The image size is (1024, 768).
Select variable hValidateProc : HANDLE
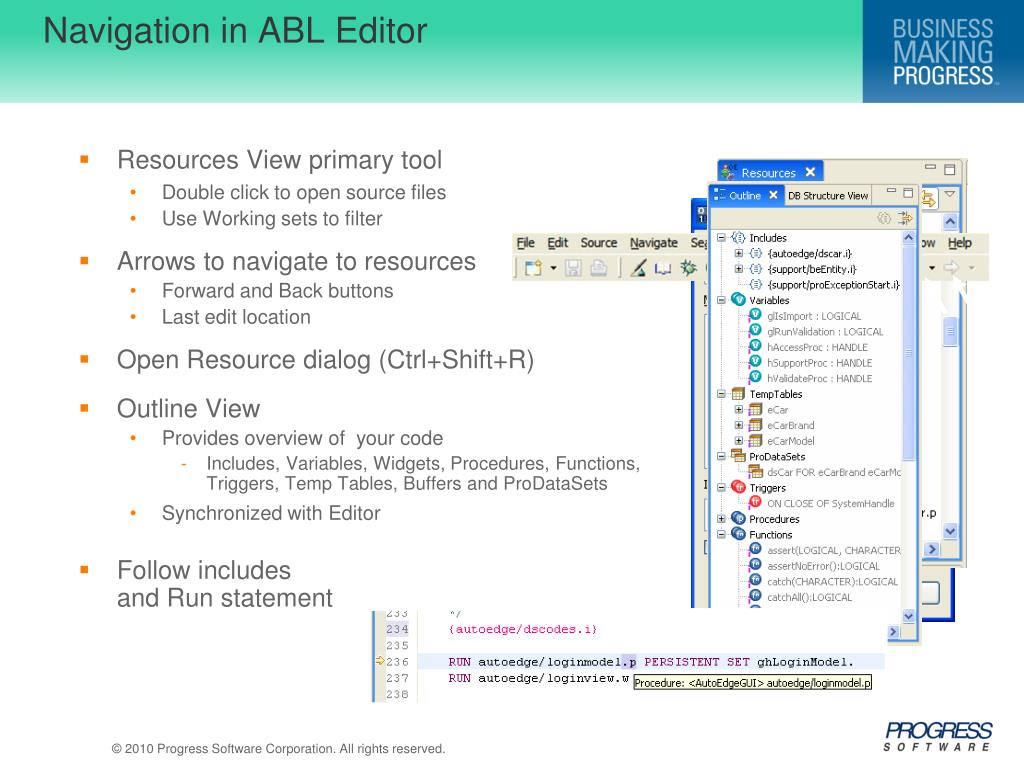point(820,379)
